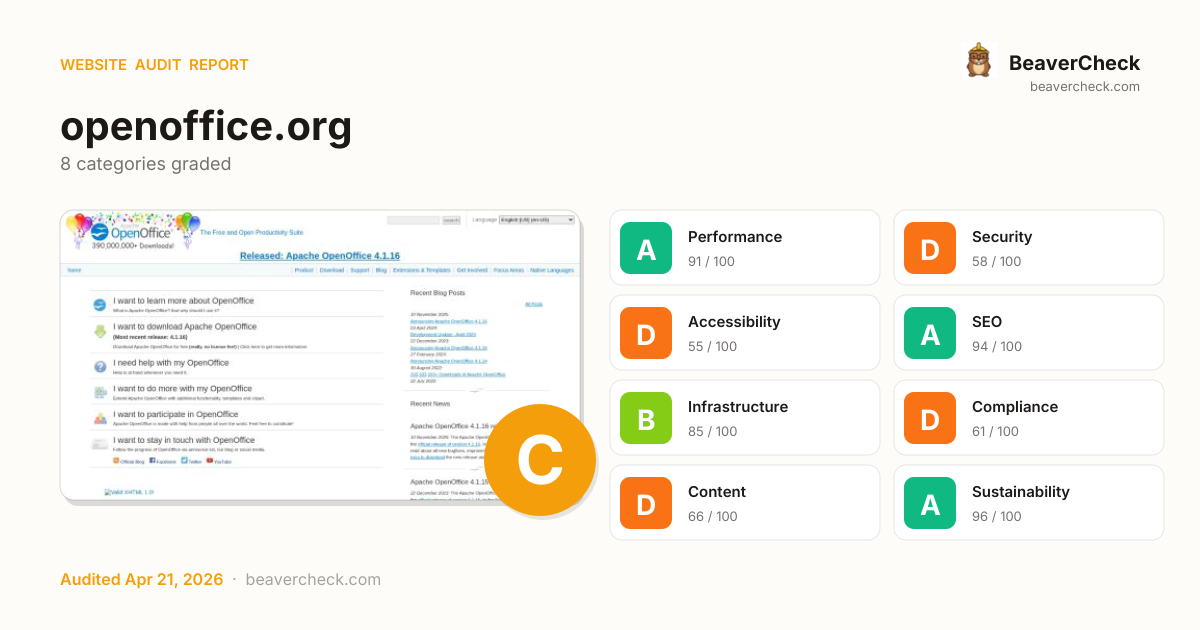Click the Sustainability grade A badge
The image size is (1200, 630).
pos(930,503)
